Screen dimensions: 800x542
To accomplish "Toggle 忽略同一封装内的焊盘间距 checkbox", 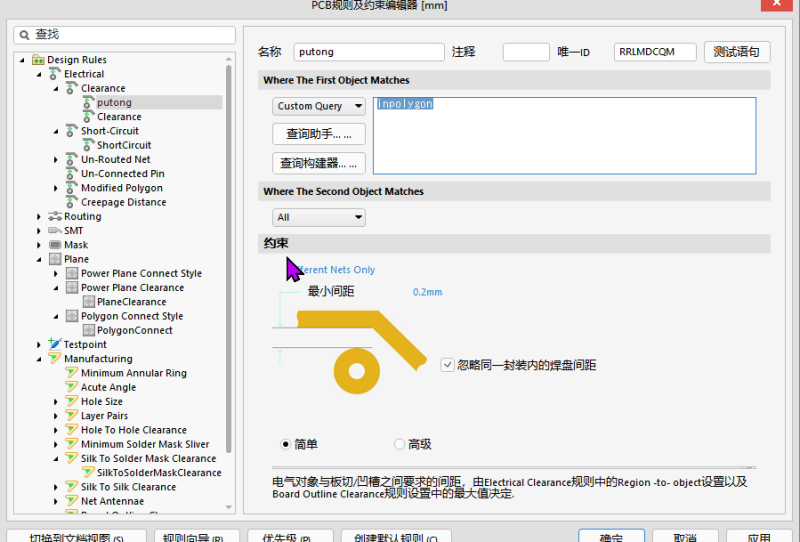I will pyautogui.click(x=447, y=365).
